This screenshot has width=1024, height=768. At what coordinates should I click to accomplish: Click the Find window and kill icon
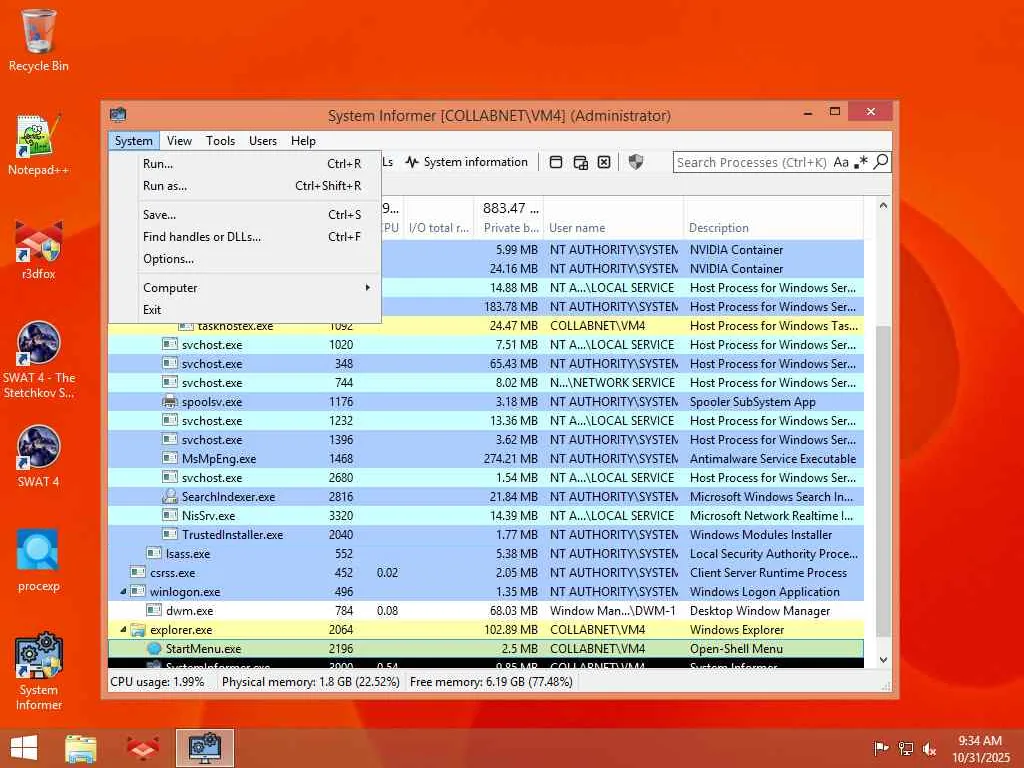pyautogui.click(x=604, y=162)
